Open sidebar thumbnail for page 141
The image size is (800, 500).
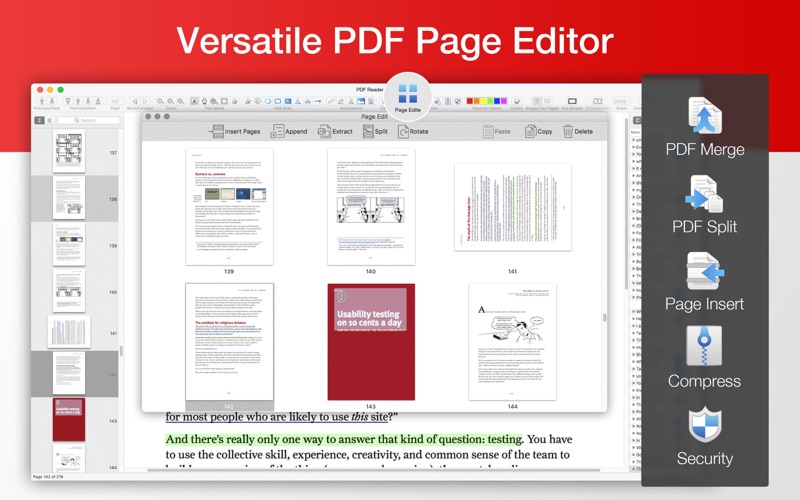69,332
